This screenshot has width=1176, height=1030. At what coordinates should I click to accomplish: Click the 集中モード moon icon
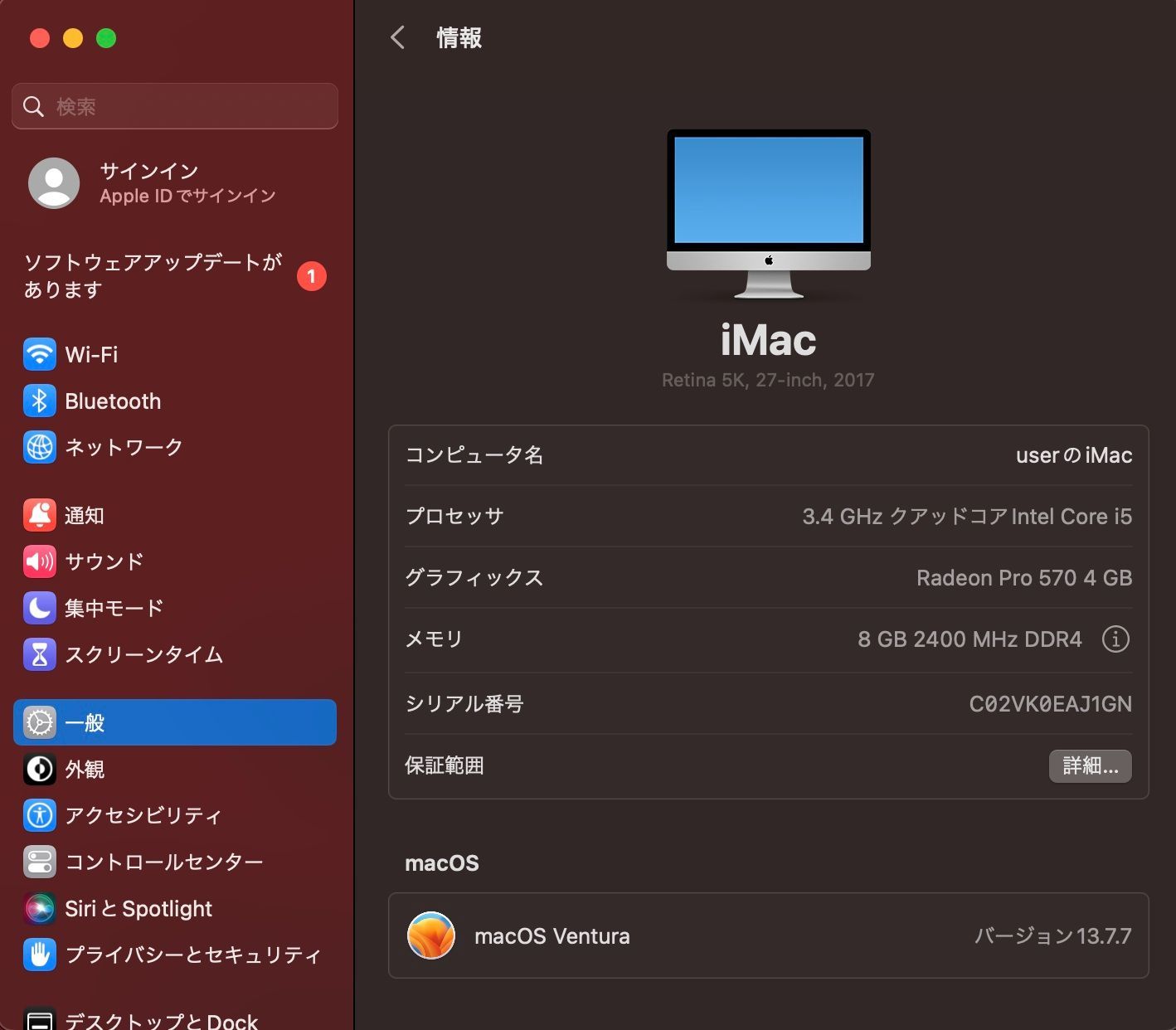tap(40, 608)
